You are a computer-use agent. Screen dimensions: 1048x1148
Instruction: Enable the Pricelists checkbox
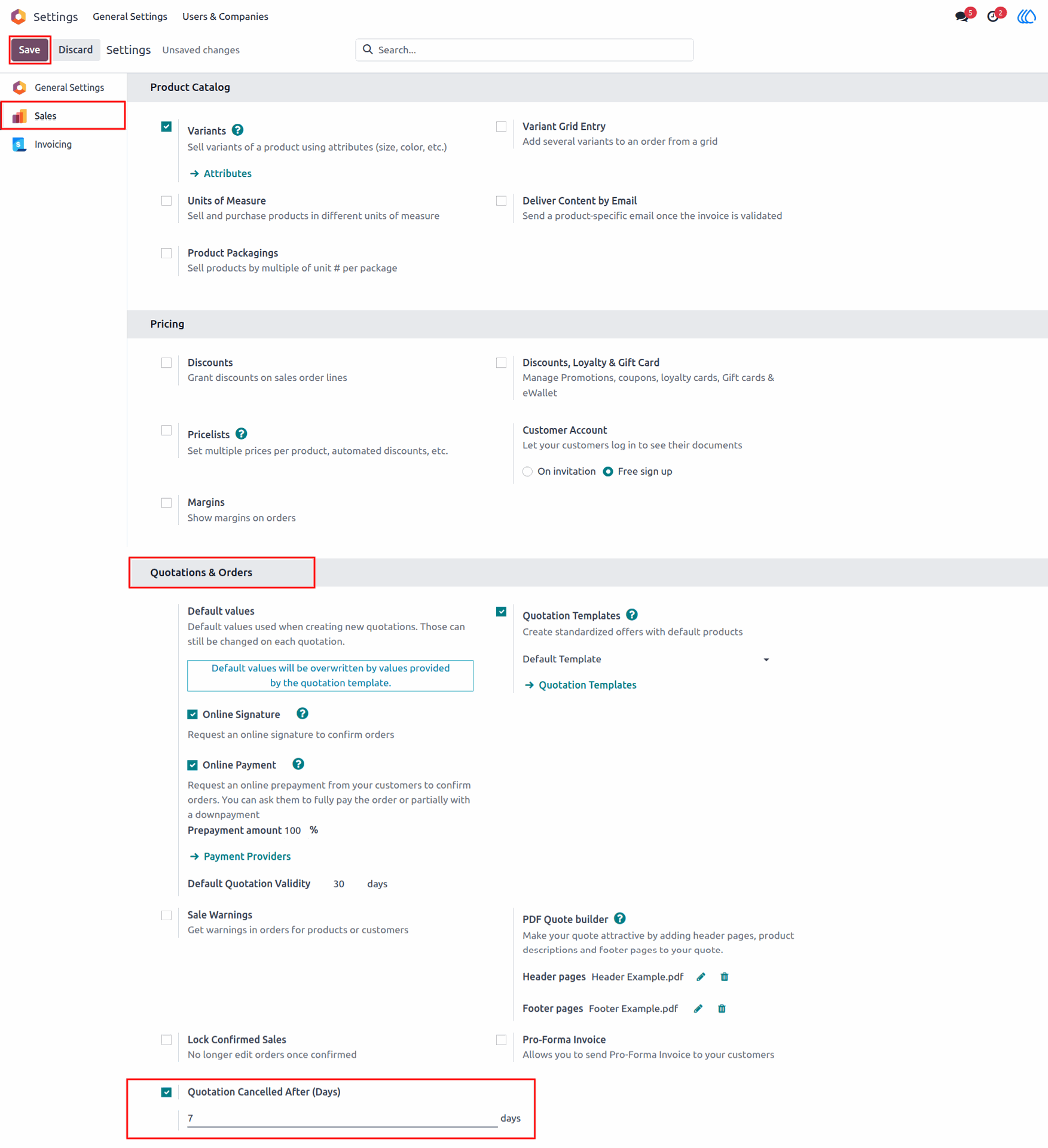click(x=166, y=430)
